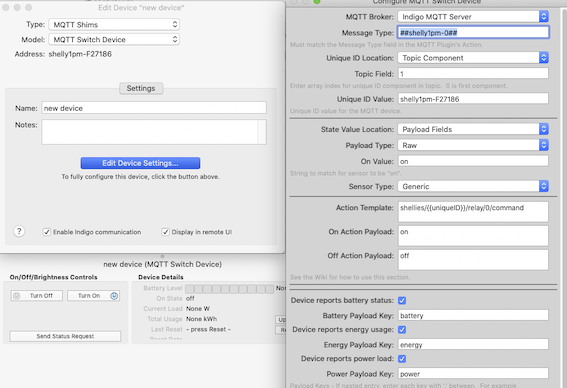Click the Energy Payload Key field
567x388 pixels.
[473, 344]
